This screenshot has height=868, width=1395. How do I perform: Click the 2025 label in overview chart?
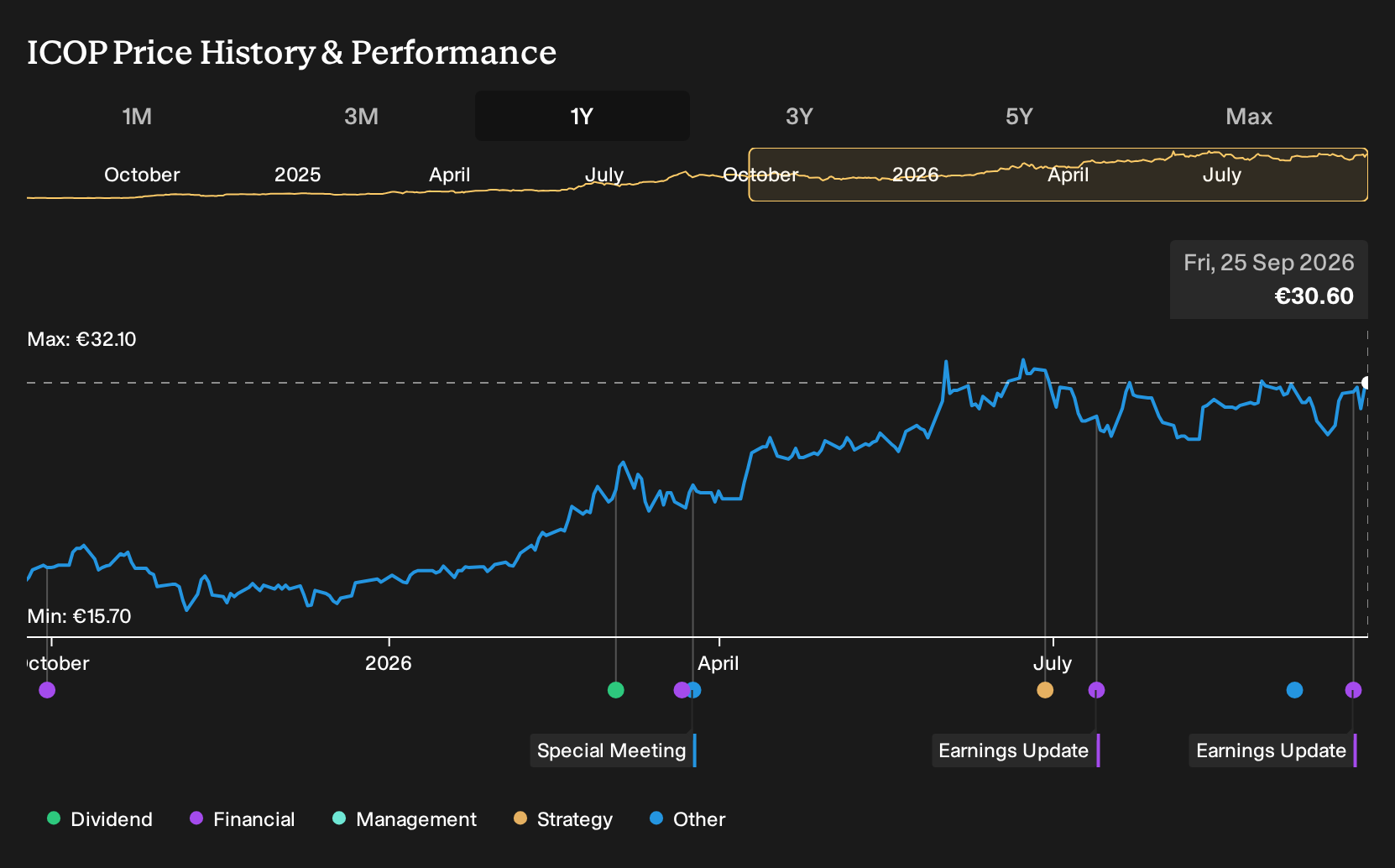(297, 175)
